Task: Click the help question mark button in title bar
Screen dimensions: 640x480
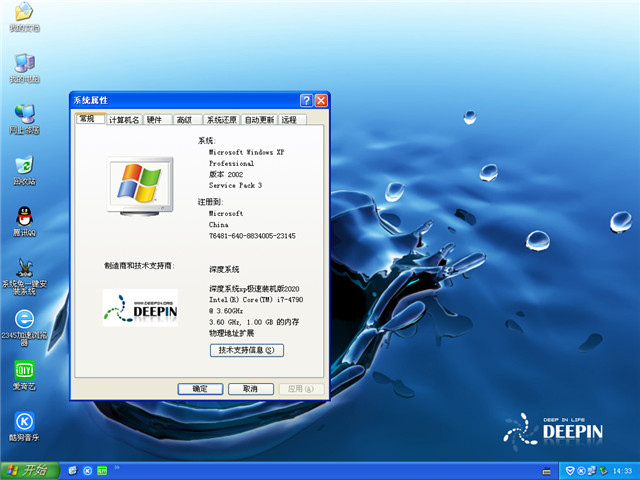Action: 306,100
